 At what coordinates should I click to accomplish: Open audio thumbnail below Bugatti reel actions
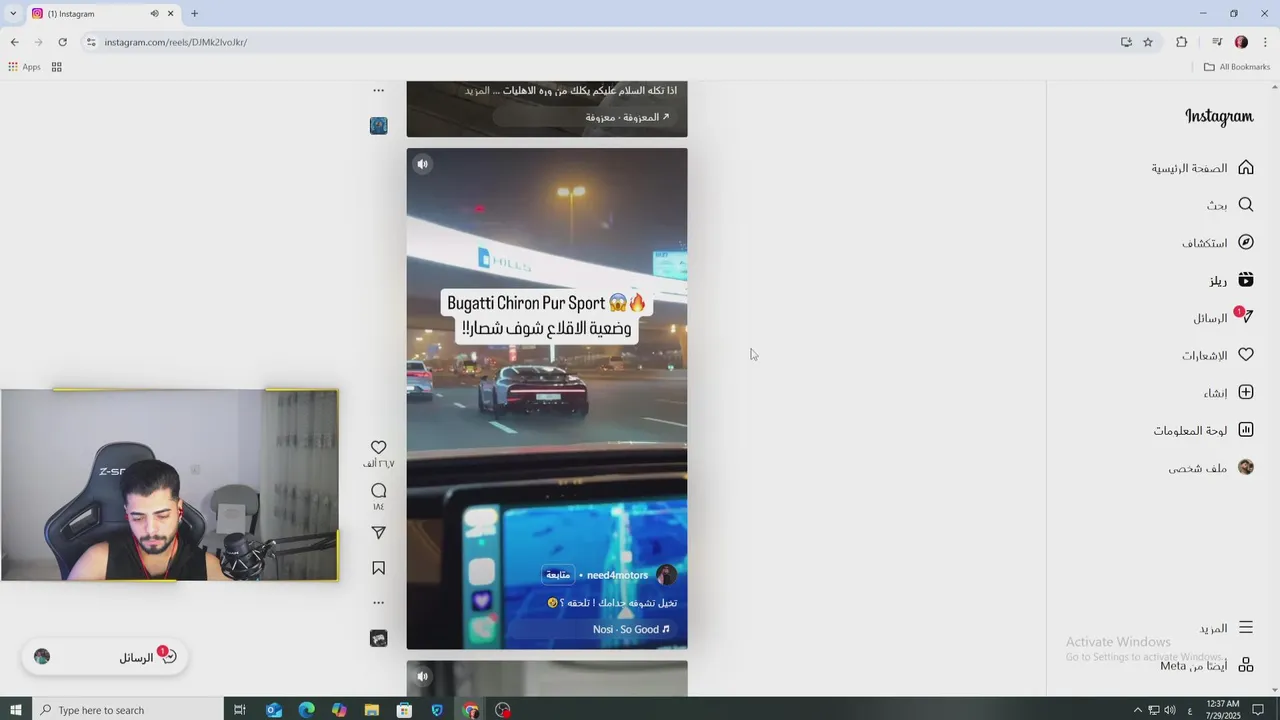[378, 638]
